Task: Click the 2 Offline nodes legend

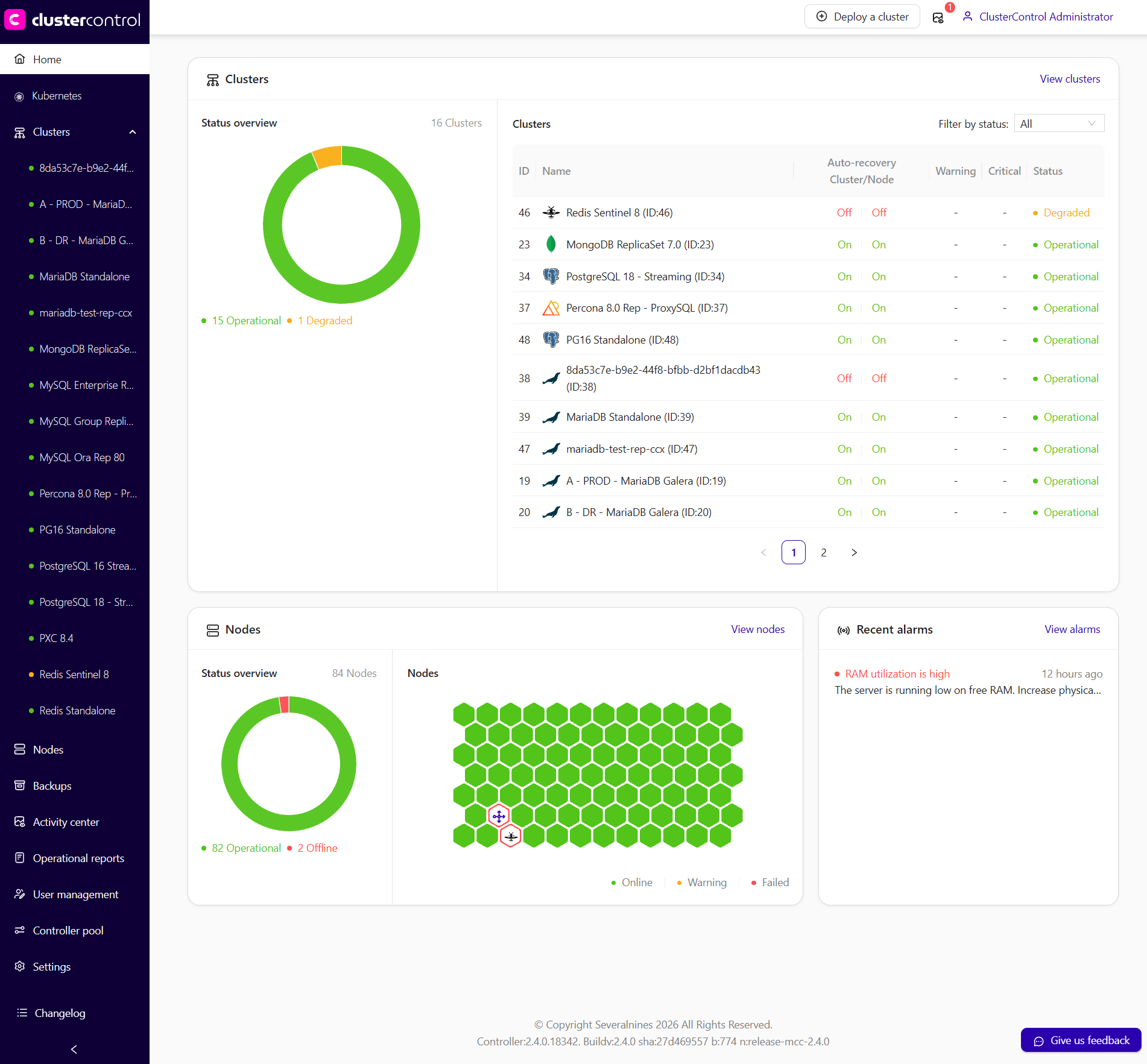Action: pyautogui.click(x=312, y=848)
